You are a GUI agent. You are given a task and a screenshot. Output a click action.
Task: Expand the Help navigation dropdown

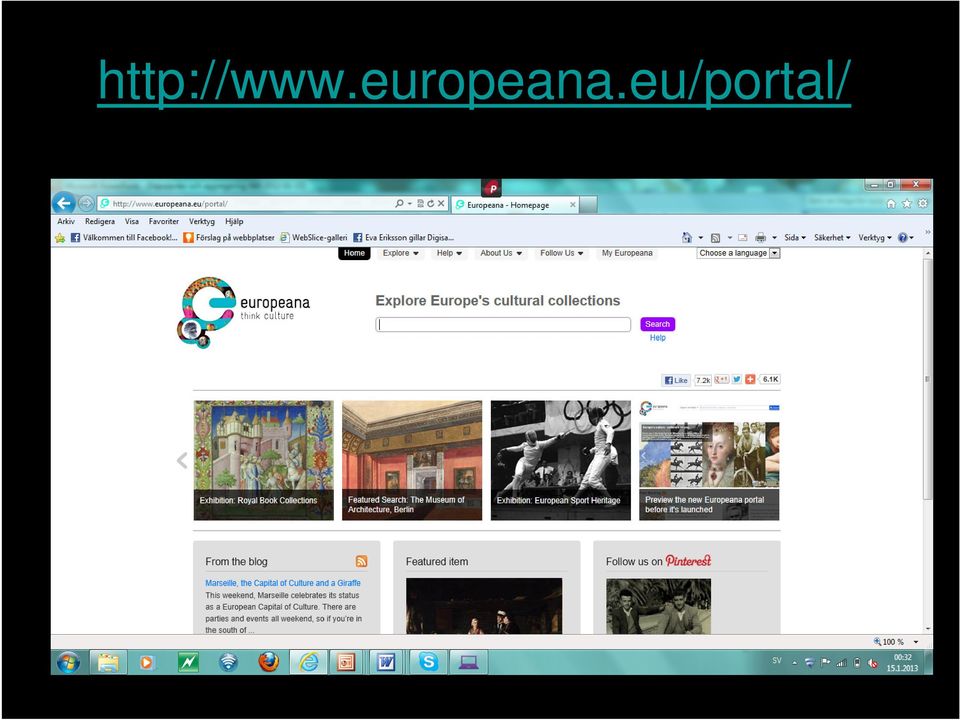pyautogui.click(x=449, y=253)
